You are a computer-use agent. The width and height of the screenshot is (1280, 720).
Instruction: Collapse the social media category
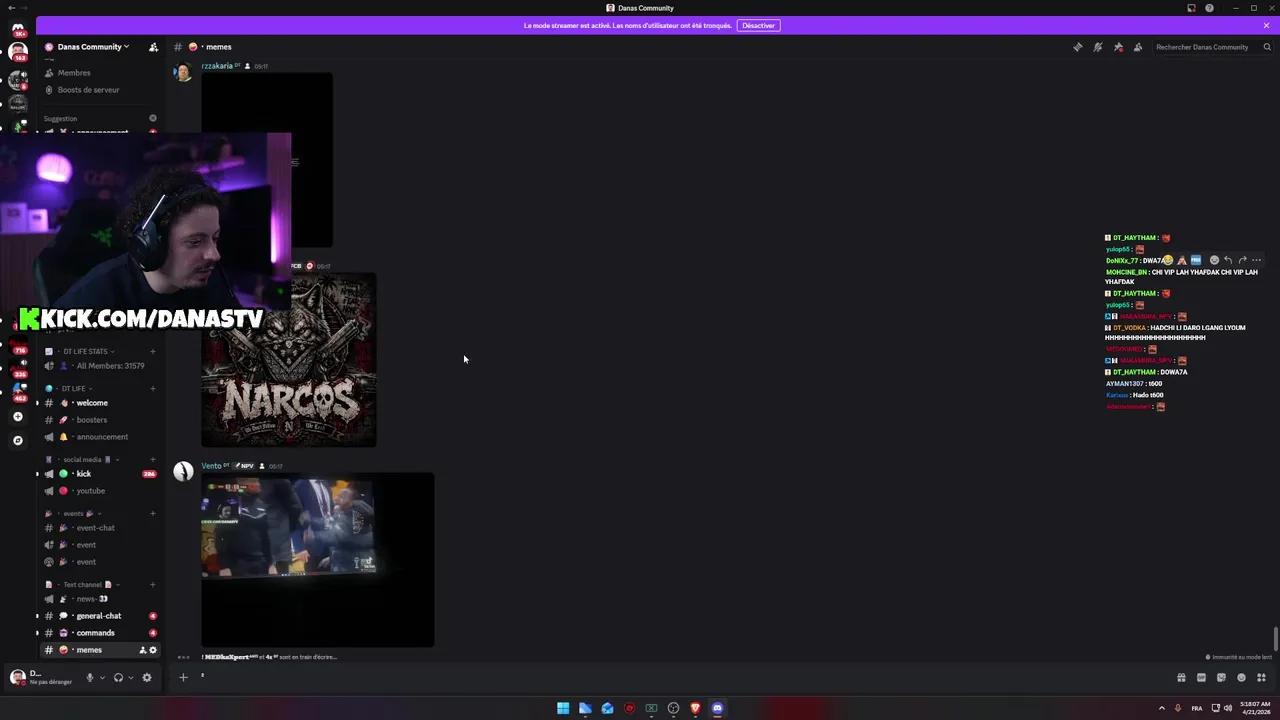pos(82,459)
